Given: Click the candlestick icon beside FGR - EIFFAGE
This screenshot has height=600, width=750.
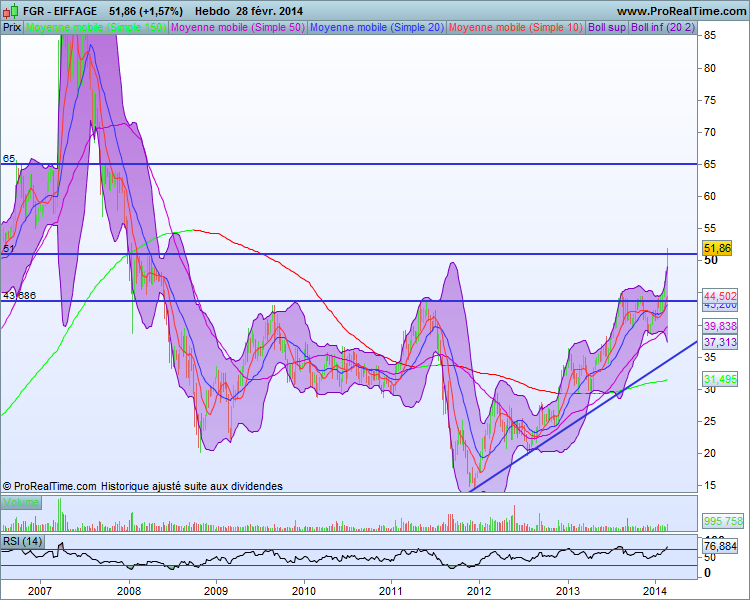Looking at the screenshot, I should point(11,11).
